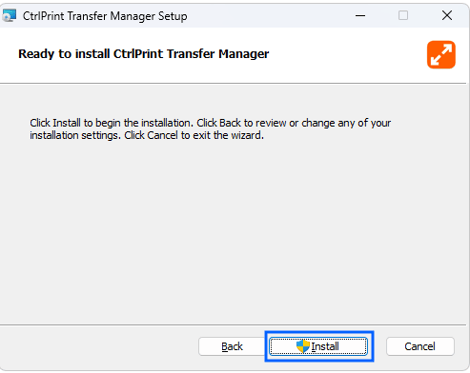
Task: Click the word 'Manager' in the heading
Action: coord(244,54)
